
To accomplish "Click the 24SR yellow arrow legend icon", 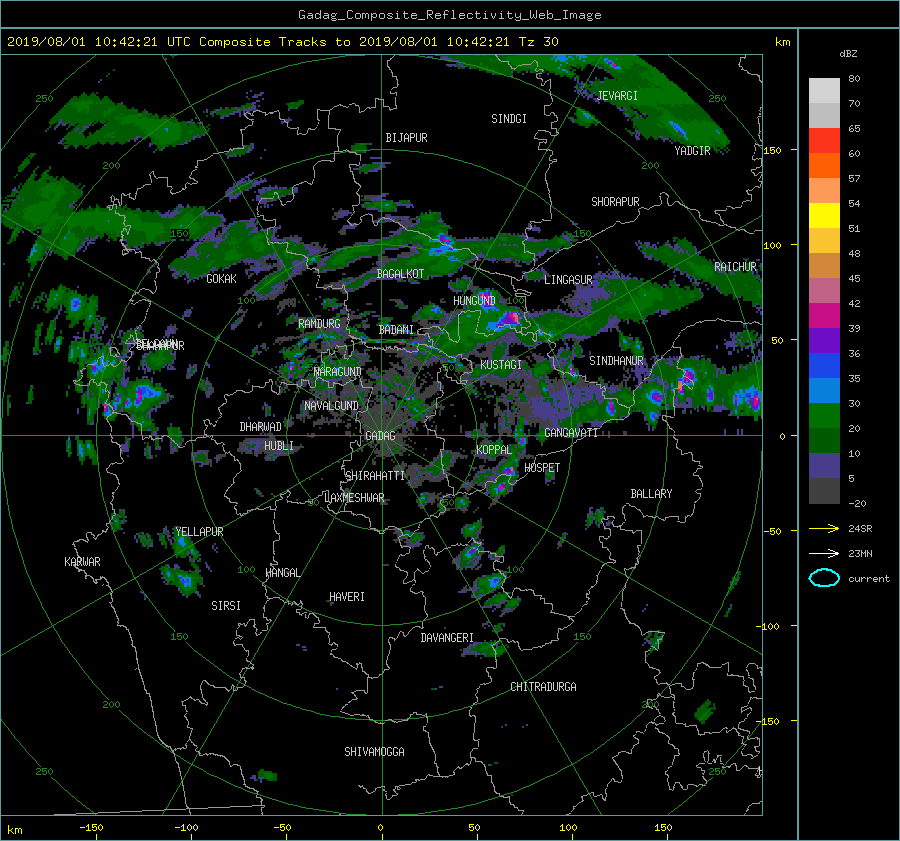I will 824,528.
